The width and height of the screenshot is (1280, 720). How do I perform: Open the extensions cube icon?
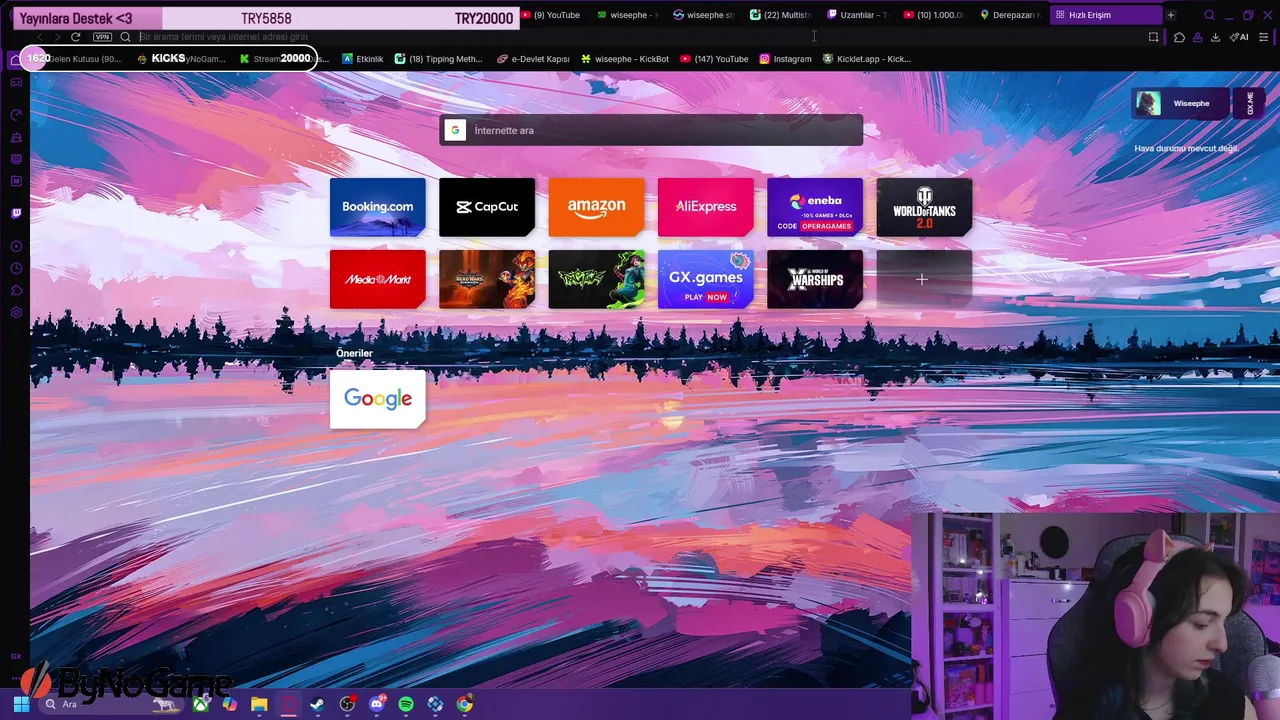click(x=1179, y=37)
